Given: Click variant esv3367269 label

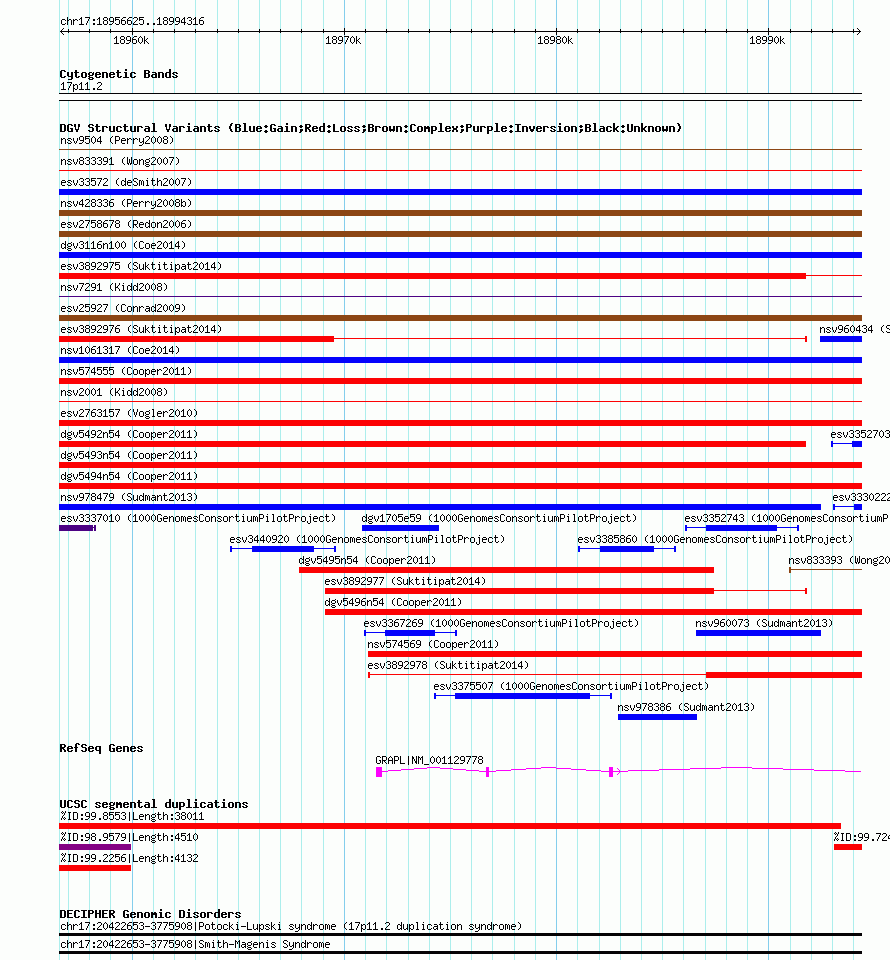Looking at the screenshot, I should [501, 623].
